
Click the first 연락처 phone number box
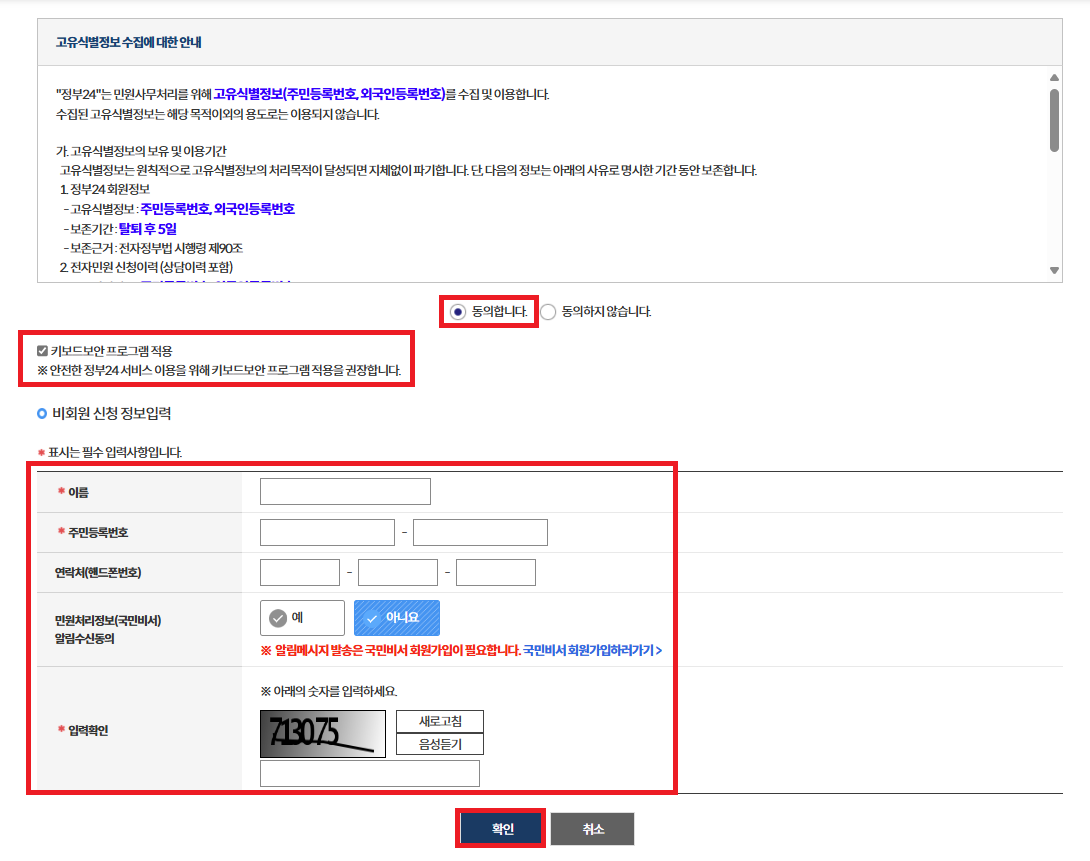pyautogui.click(x=300, y=573)
